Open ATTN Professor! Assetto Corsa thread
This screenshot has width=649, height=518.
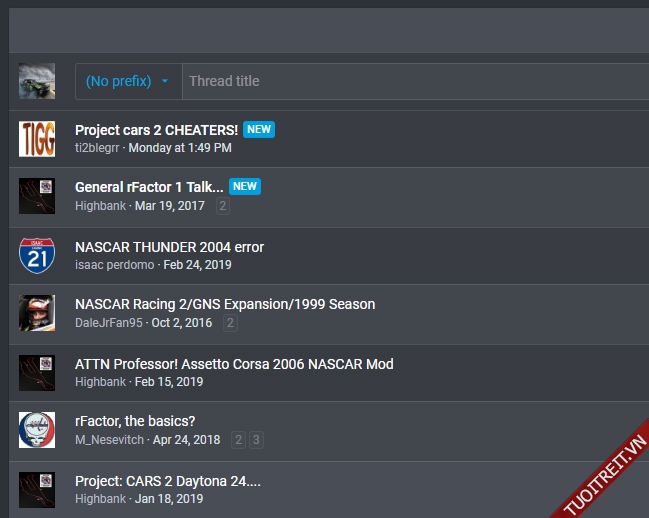click(234, 364)
